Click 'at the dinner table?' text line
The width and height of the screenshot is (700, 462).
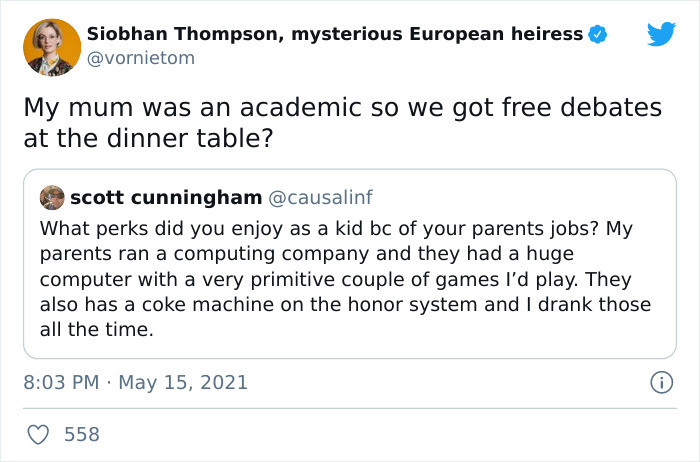[148, 138]
